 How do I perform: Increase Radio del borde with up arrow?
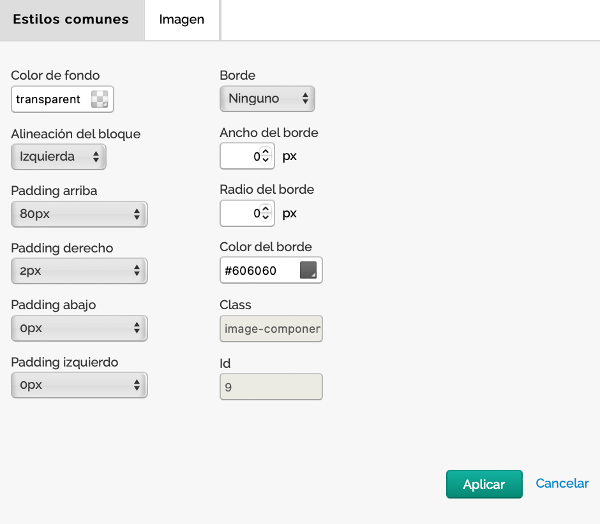(266, 208)
